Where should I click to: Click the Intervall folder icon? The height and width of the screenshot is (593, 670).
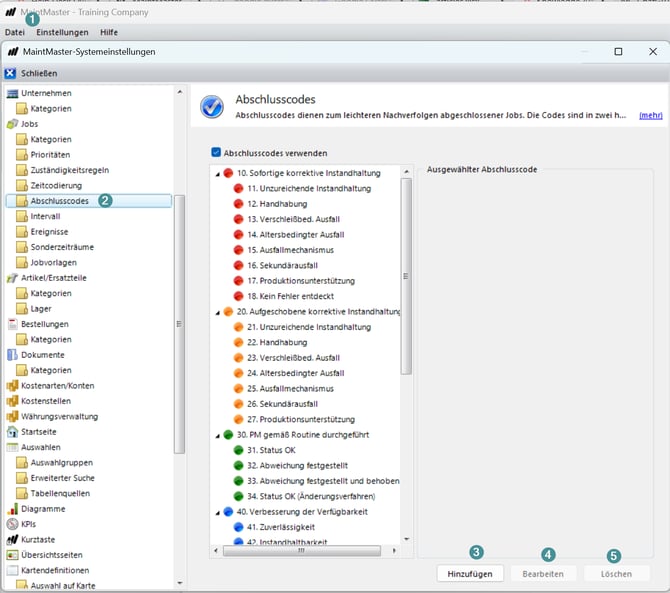pyautogui.click(x=22, y=216)
